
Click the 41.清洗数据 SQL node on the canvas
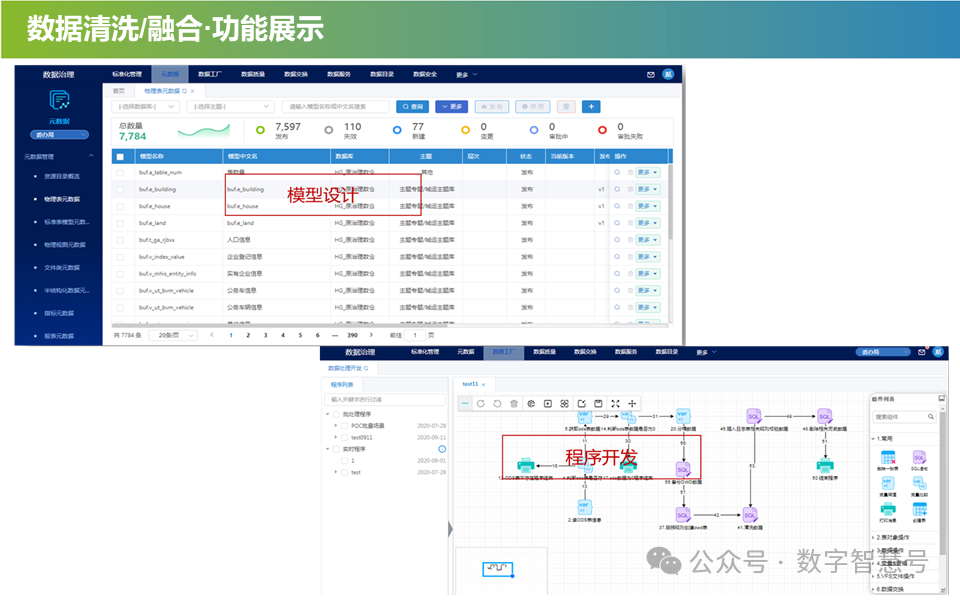pos(750,515)
